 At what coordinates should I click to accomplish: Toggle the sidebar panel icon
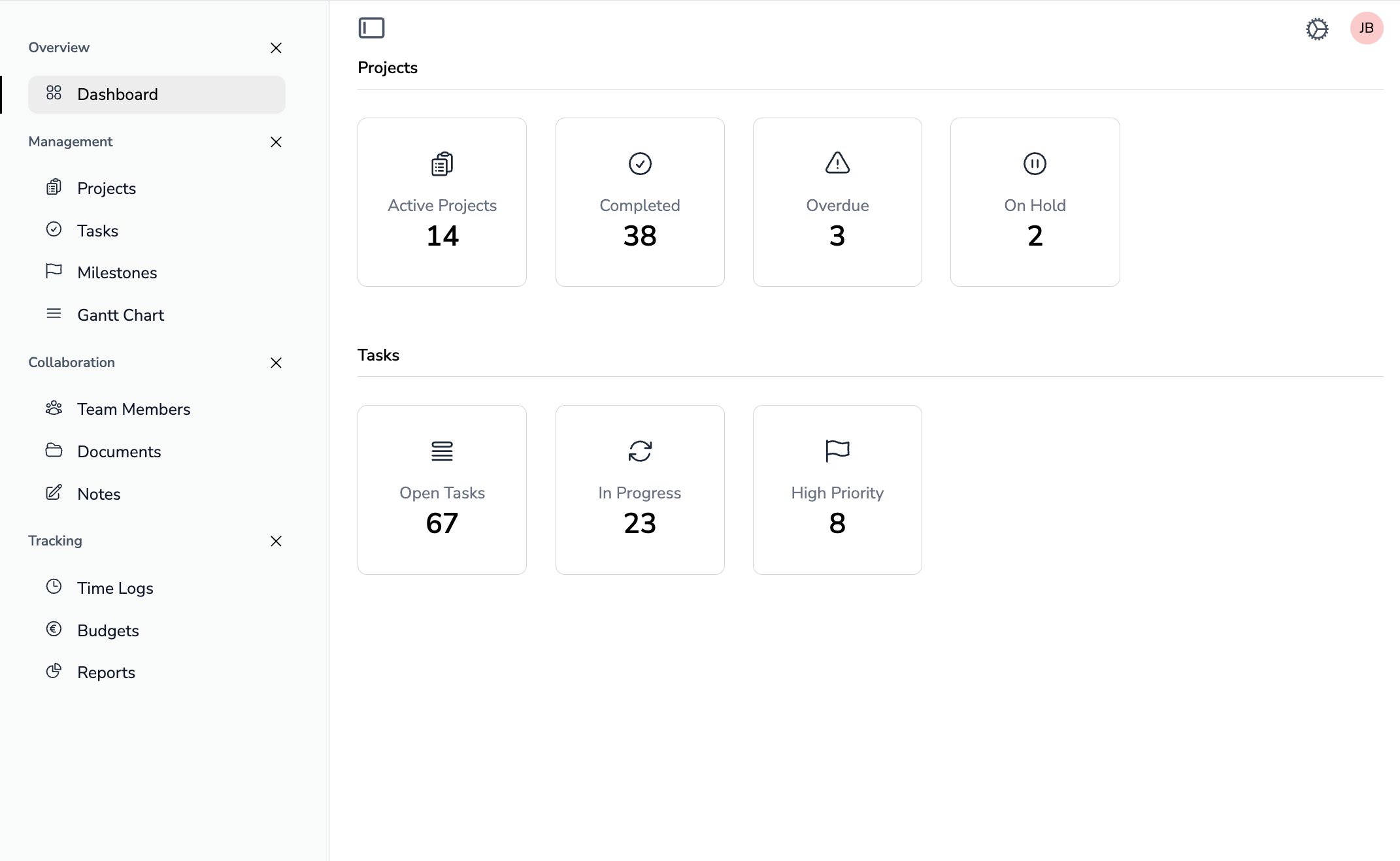[371, 28]
